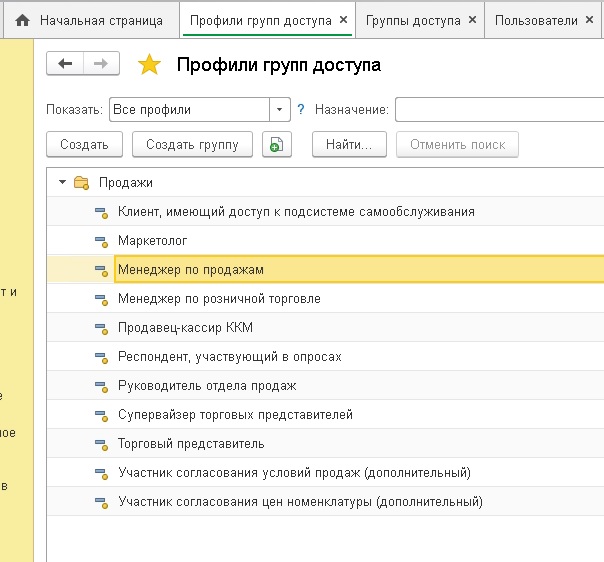The width and height of the screenshot is (604, 562).
Task: Collapse the Продажи group triangle
Action: 62,182
